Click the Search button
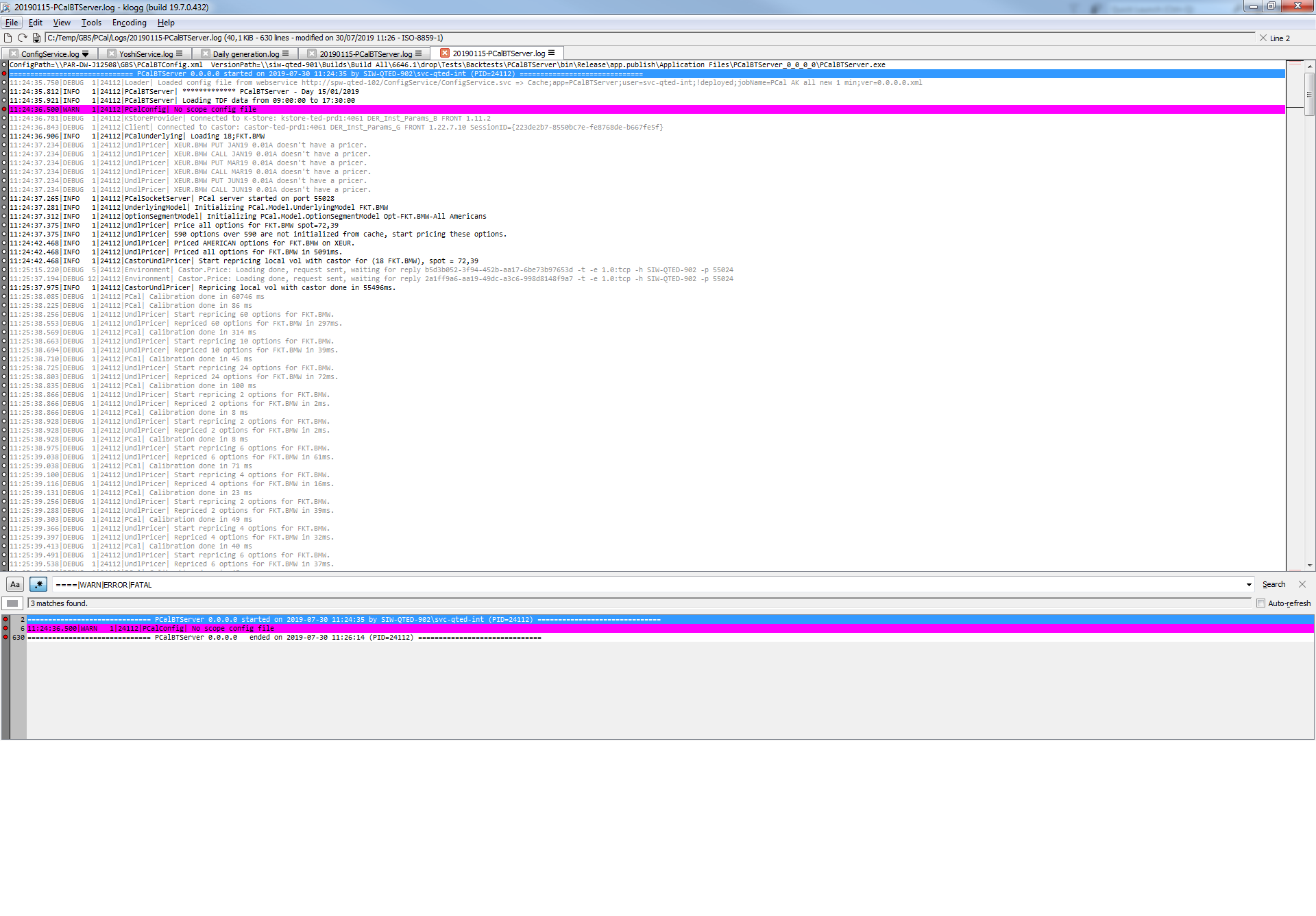 tap(1274, 584)
